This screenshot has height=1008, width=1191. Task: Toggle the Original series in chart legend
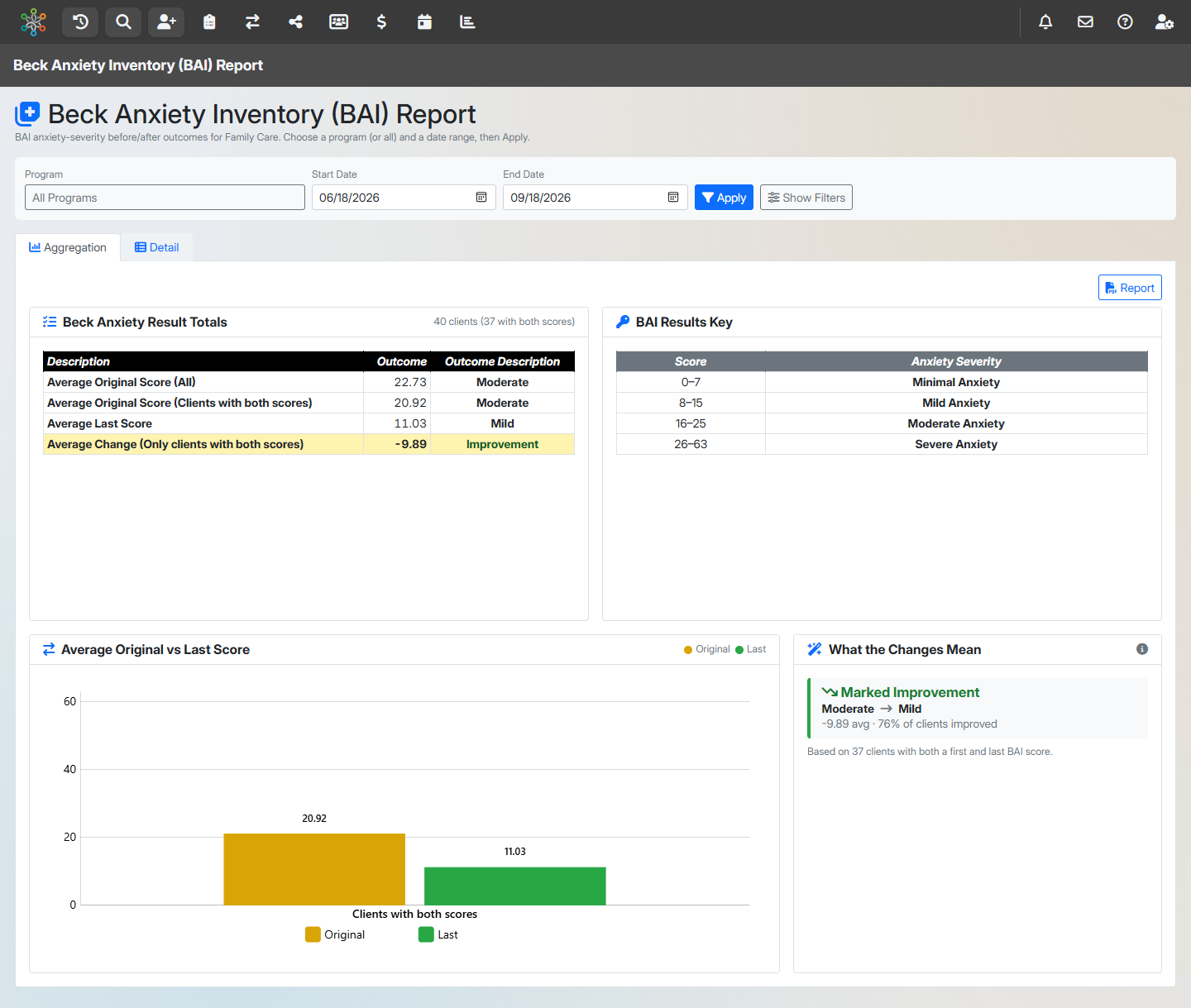(335, 934)
